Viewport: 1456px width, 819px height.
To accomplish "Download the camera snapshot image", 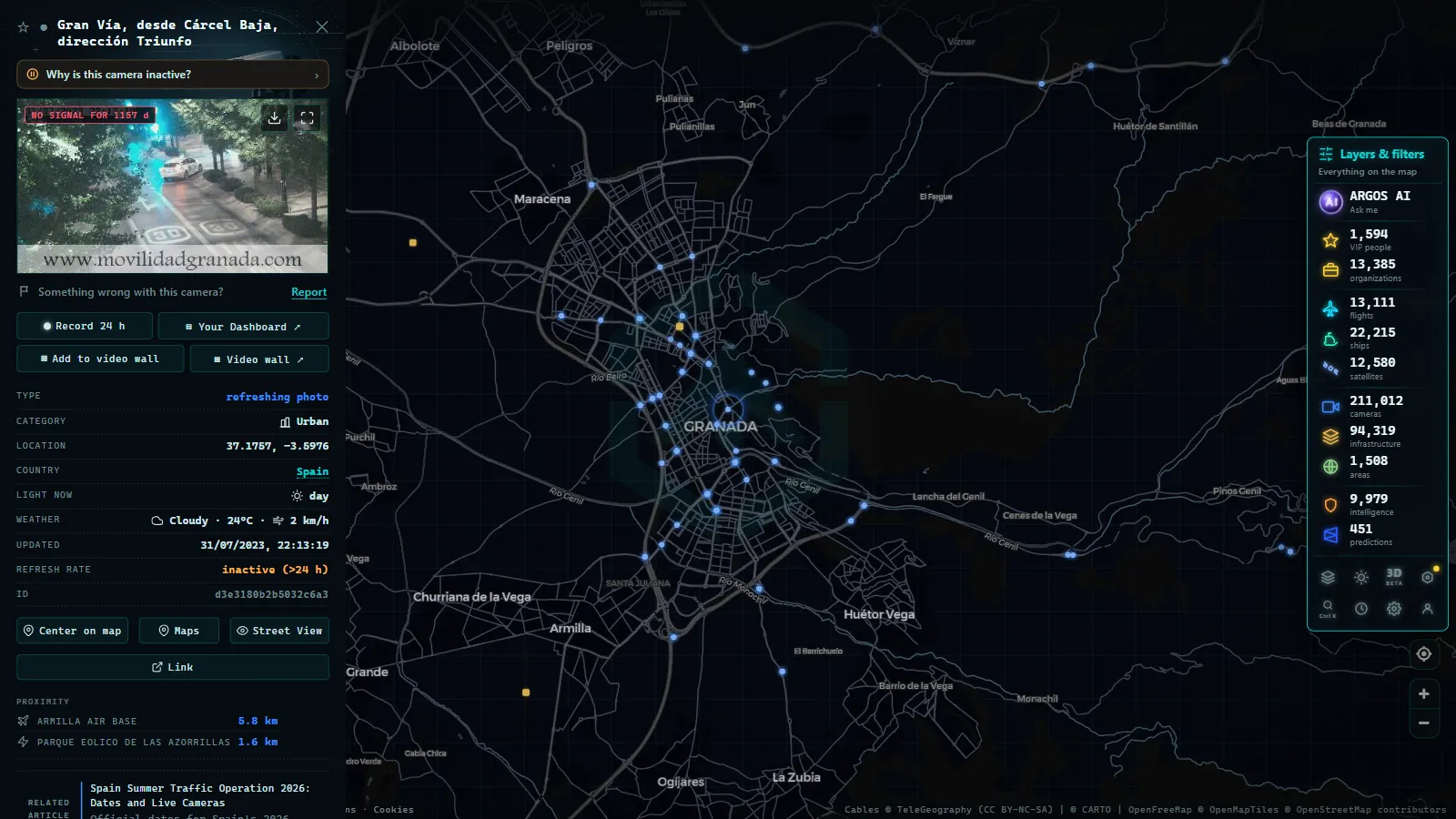I will click(x=275, y=117).
